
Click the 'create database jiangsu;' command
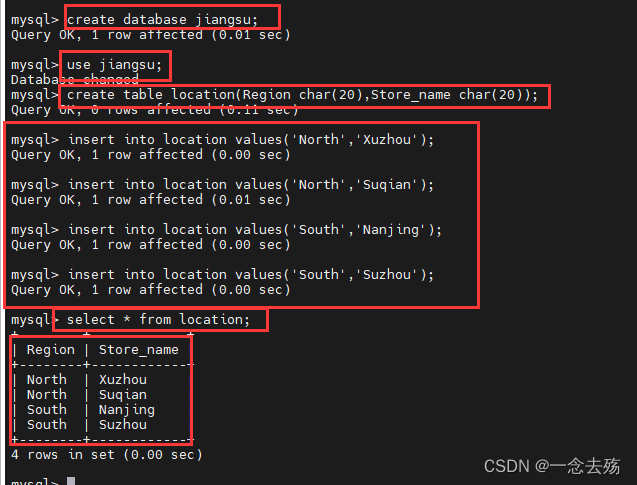click(168, 19)
